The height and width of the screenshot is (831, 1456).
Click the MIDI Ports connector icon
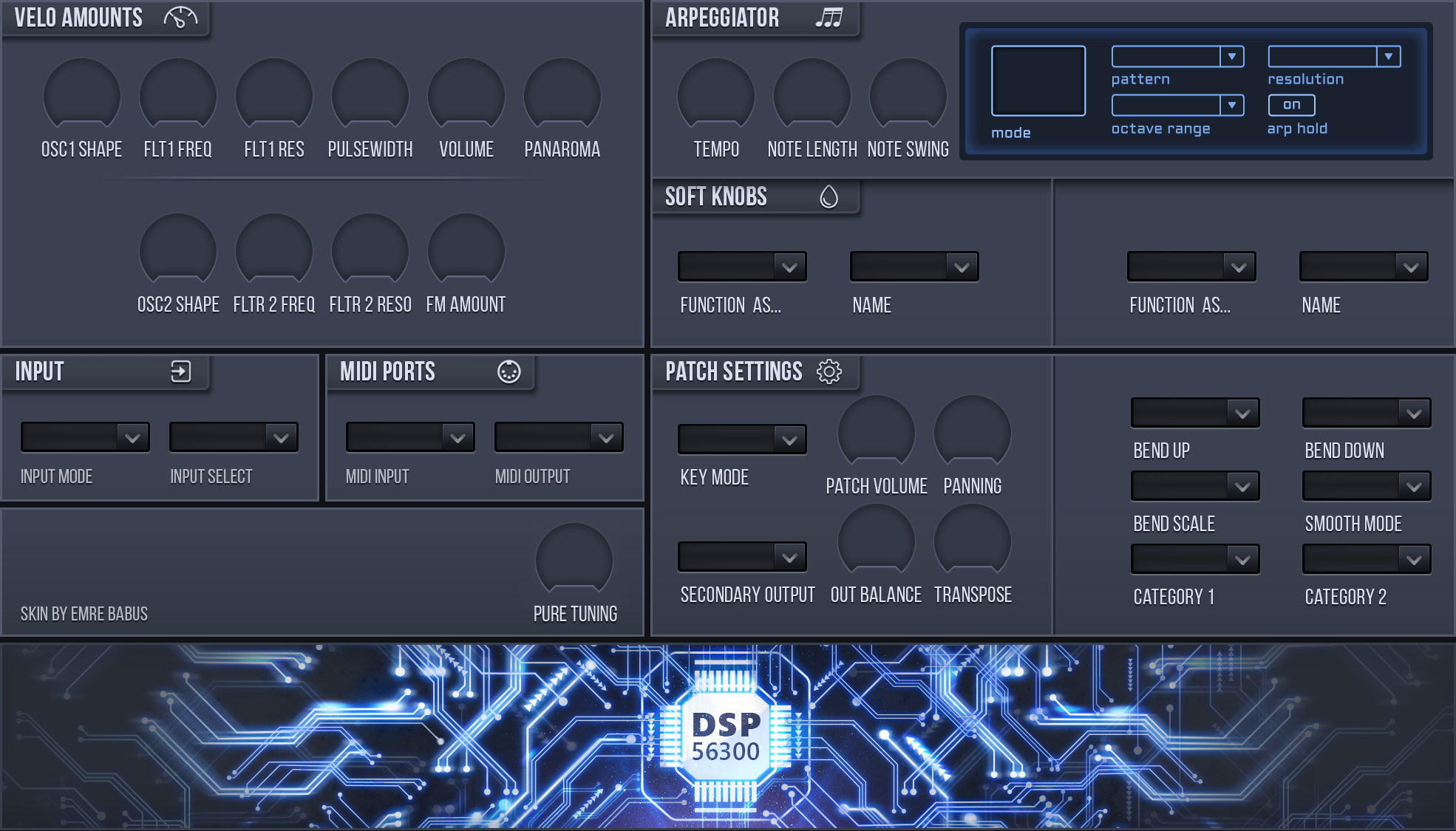click(x=509, y=372)
